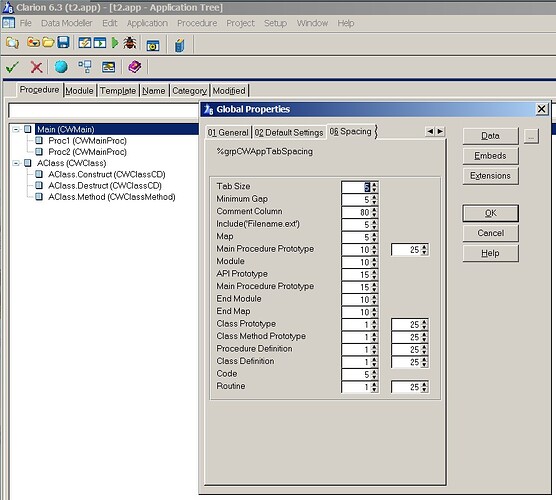The image size is (556, 500).
Task: Run the application with green arrow
Action: click(x=115, y=43)
